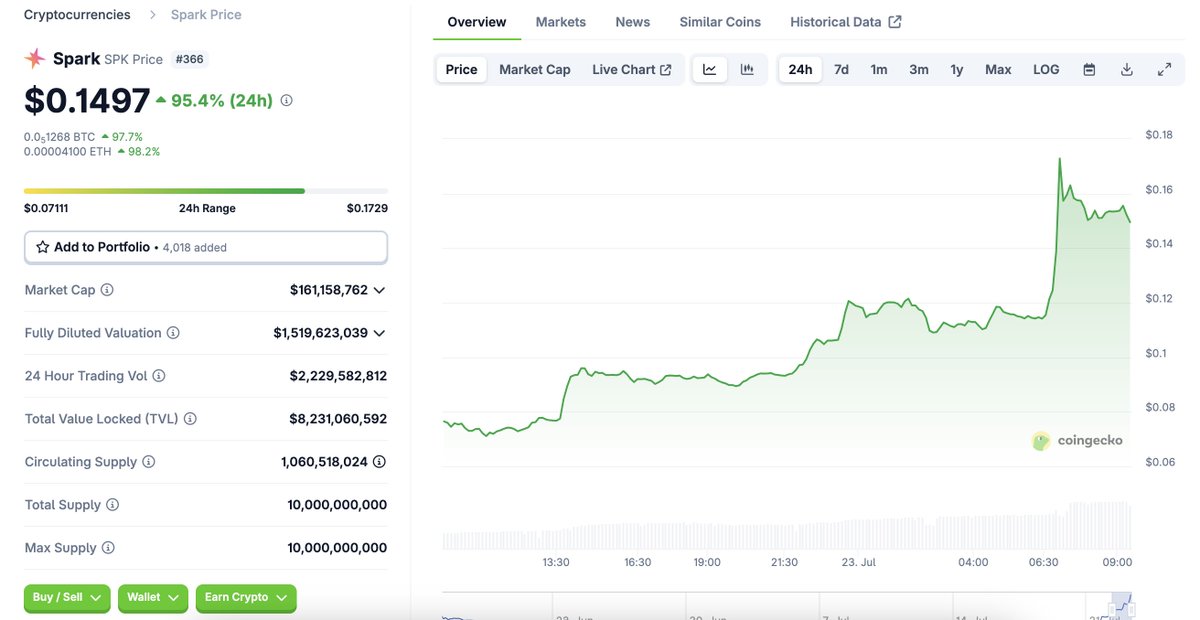Click the fullscreen expand chart icon
1200x620 pixels.
tap(1165, 70)
